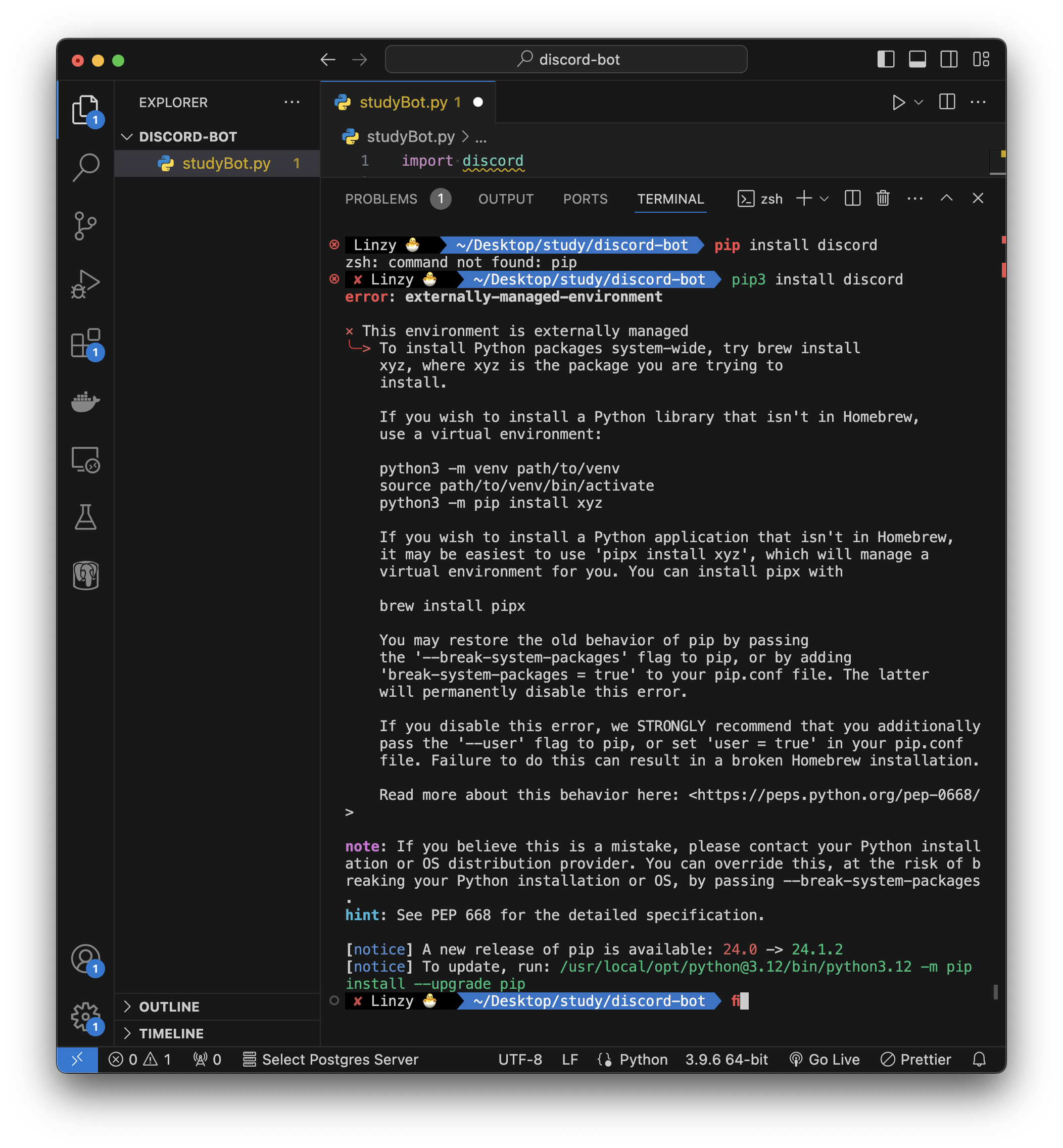Open the Customize Layout icon
Viewport: 1063px width, 1148px height.
click(981, 59)
